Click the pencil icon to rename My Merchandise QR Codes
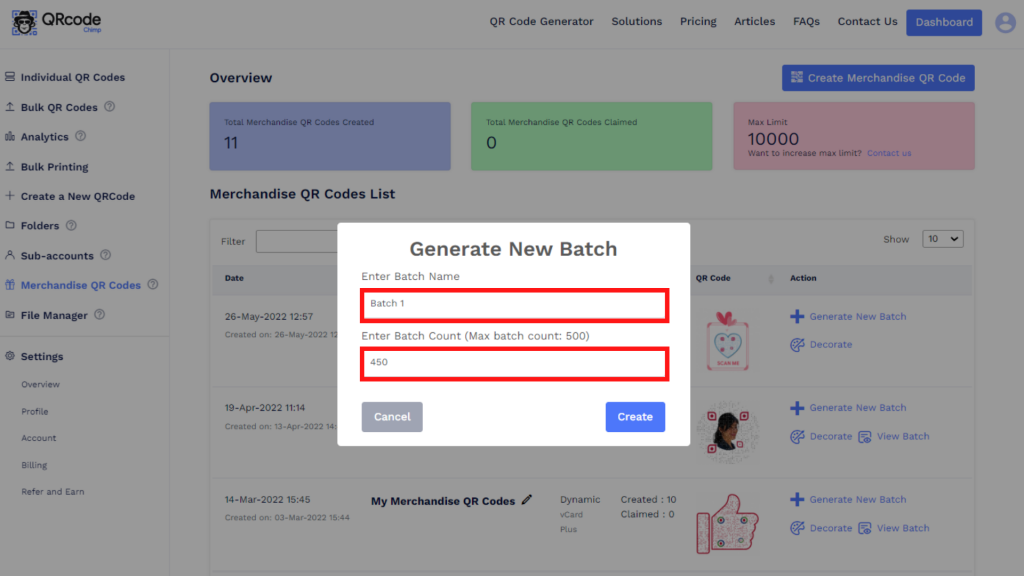 pyautogui.click(x=528, y=499)
